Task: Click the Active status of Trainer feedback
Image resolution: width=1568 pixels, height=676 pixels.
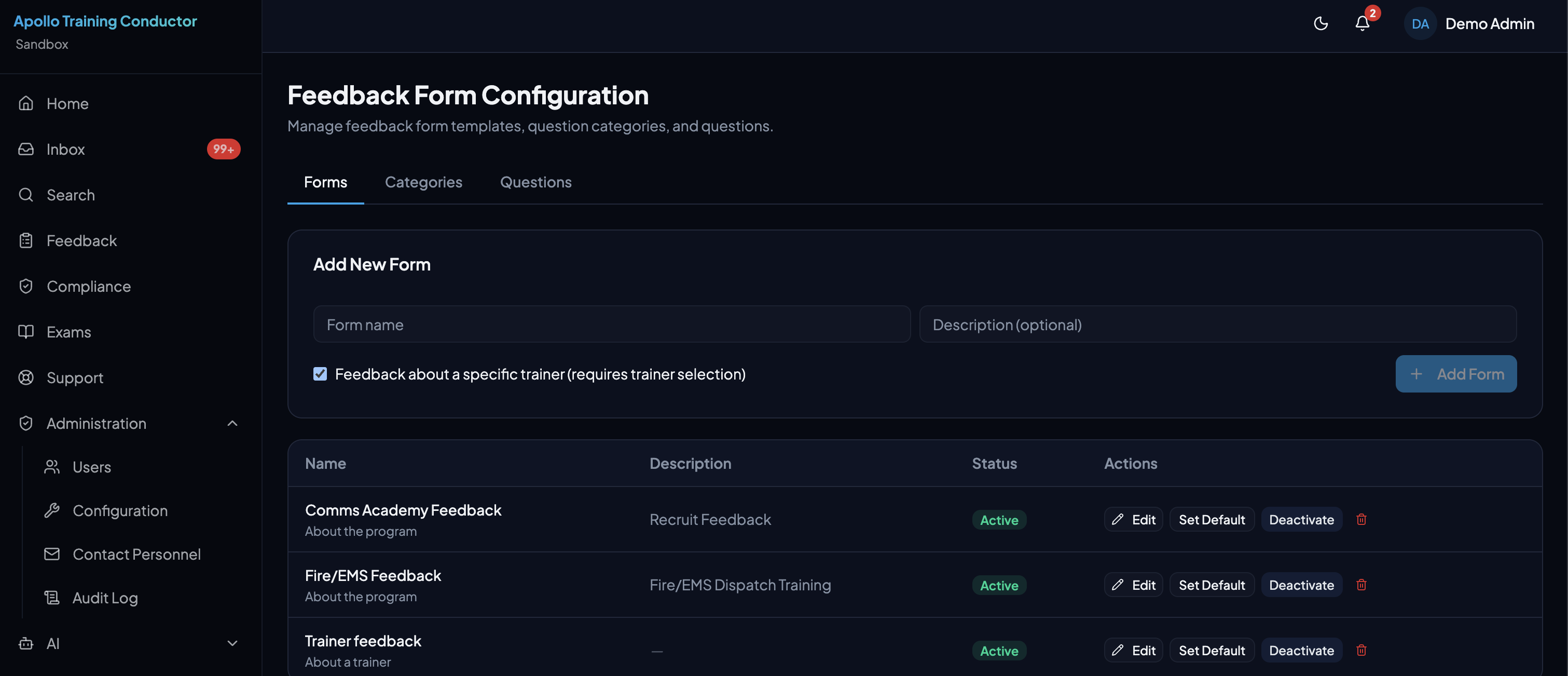Action: point(999,651)
